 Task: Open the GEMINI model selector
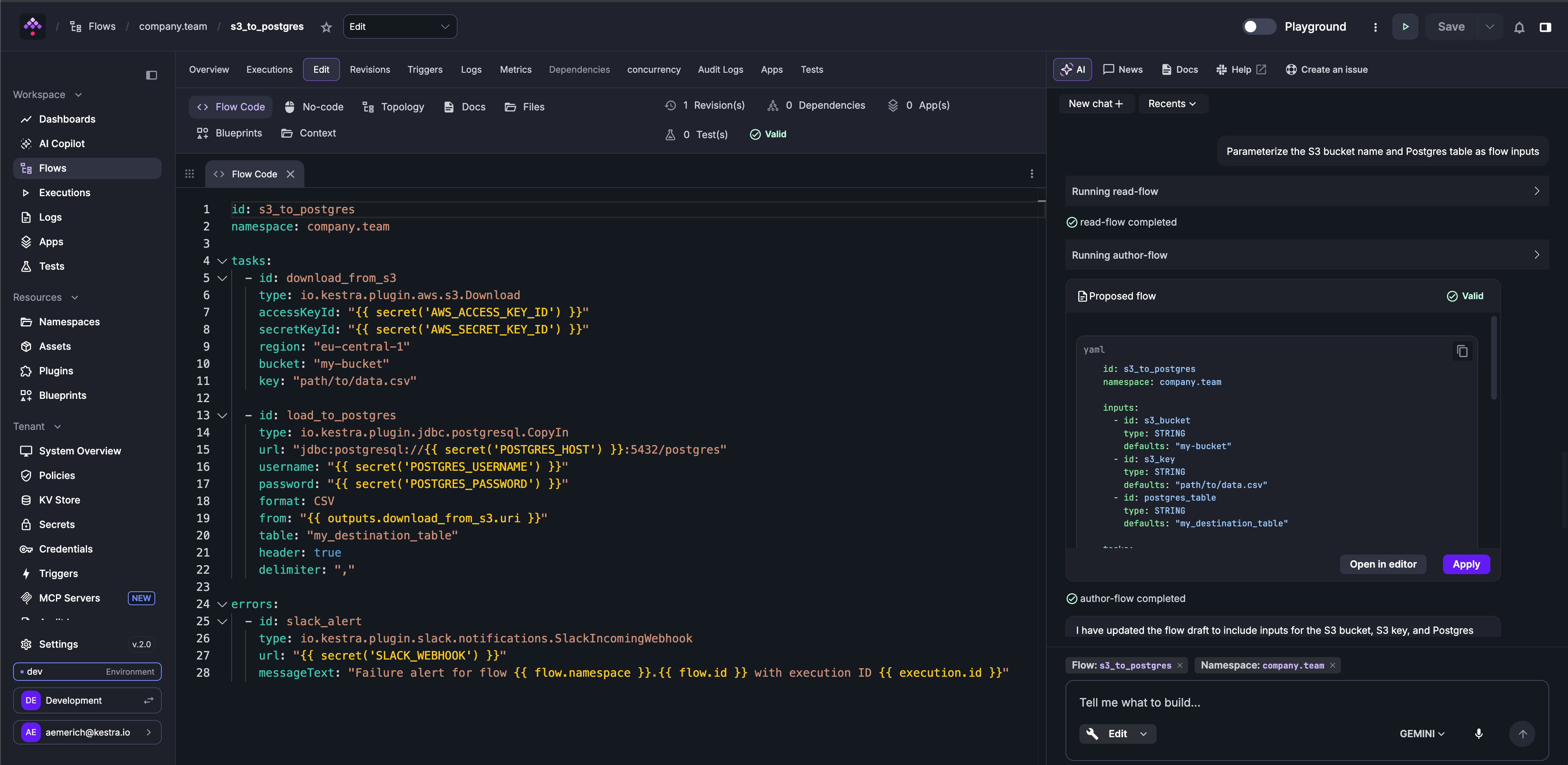point(1422,733)
